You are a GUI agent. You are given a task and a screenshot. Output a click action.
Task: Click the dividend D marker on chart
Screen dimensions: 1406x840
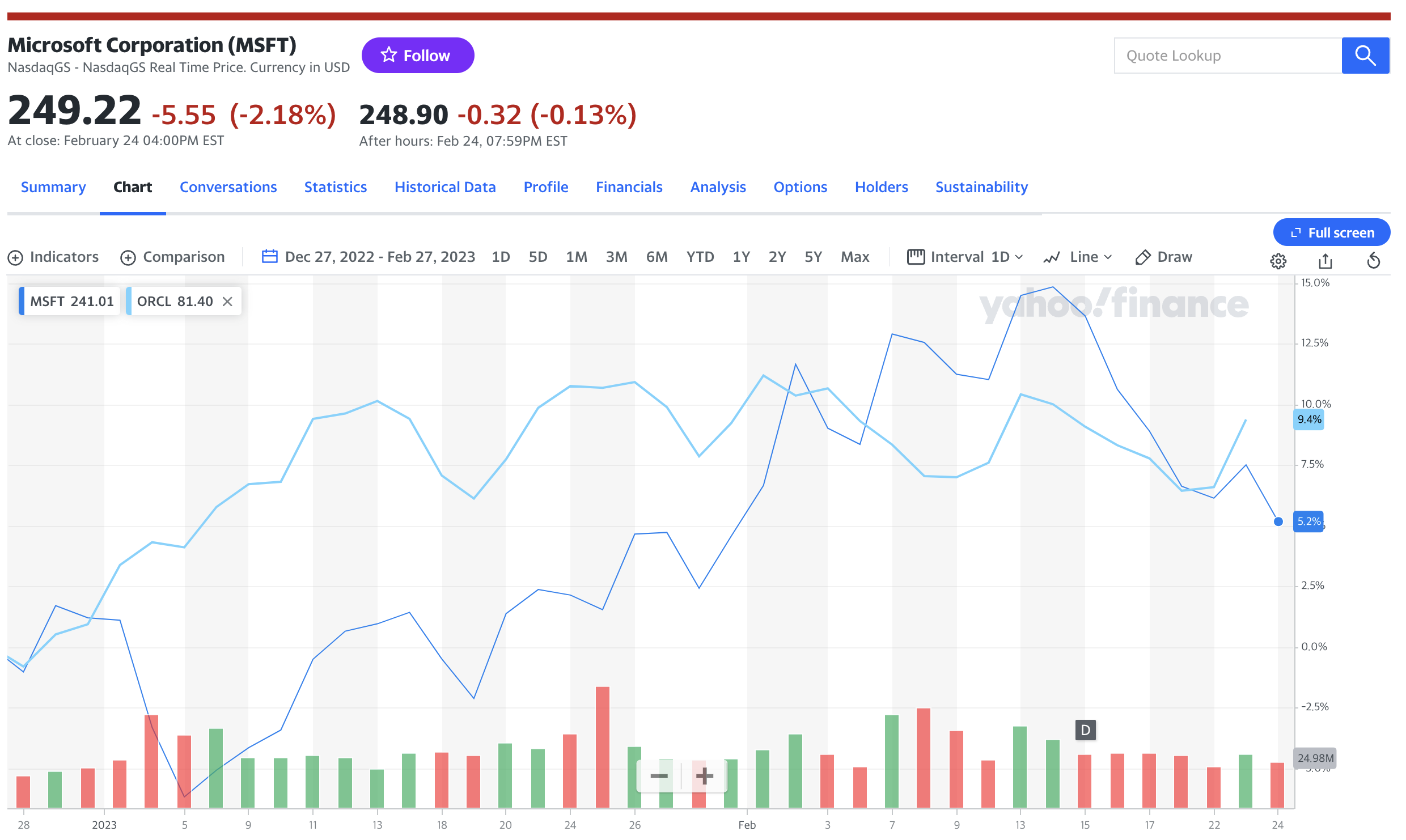click(1085, 730)
